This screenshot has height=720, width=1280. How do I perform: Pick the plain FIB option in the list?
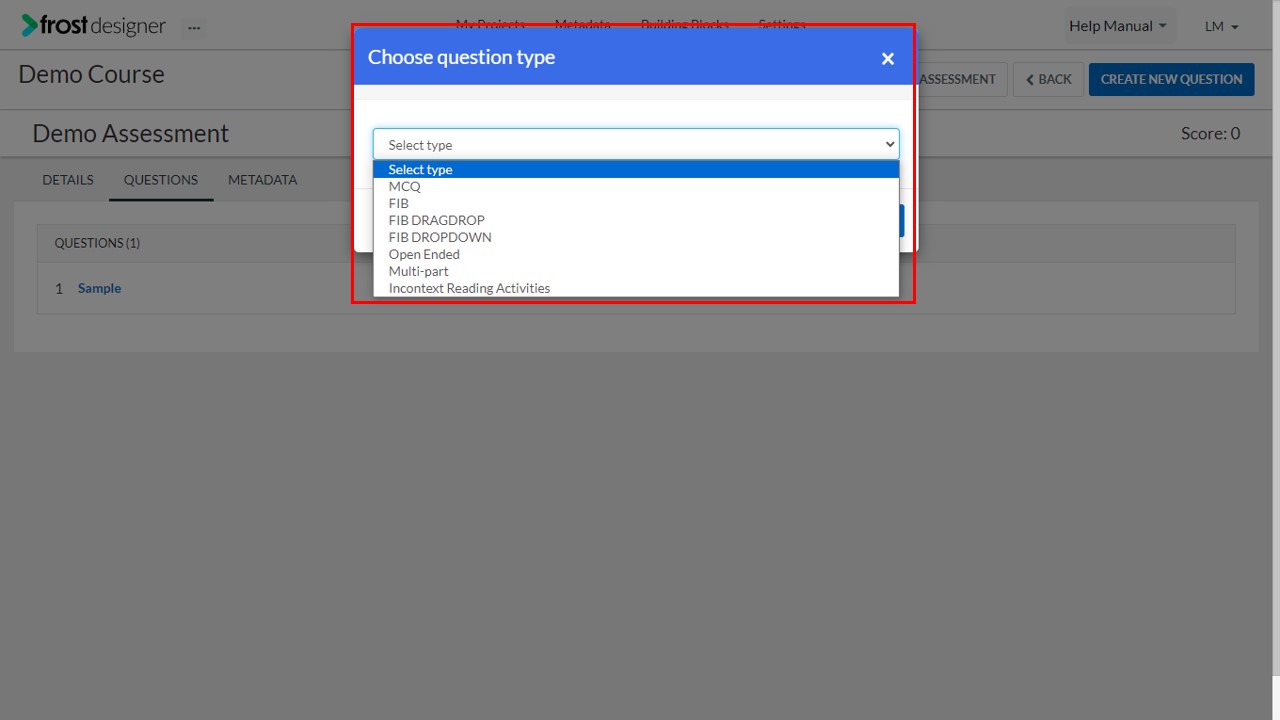636,203
